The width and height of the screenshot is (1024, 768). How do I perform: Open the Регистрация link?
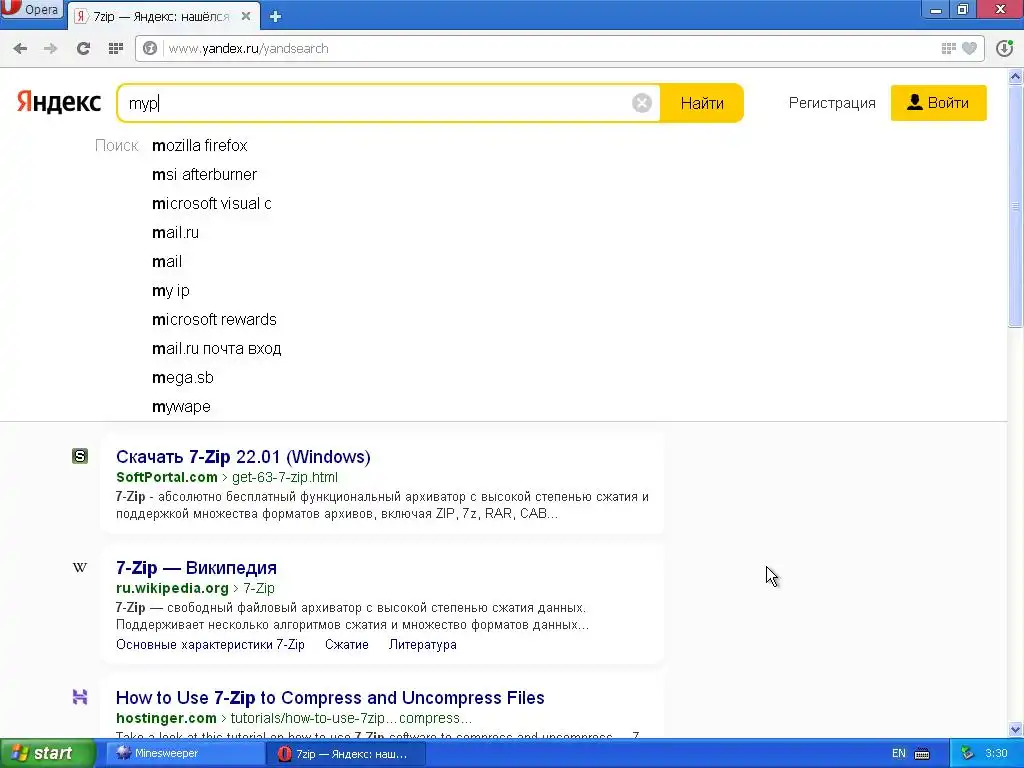tap(832, 103)
